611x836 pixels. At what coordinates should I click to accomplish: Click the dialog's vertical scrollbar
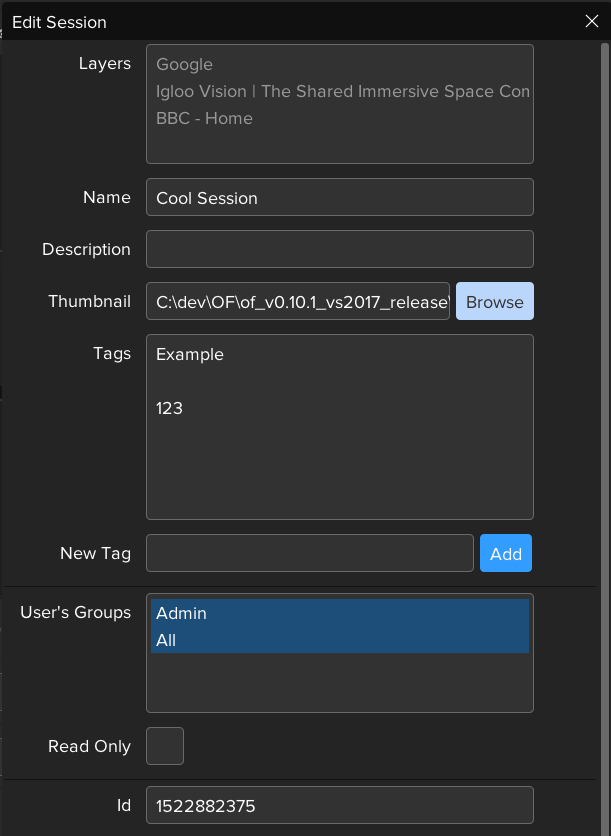(605, 400)
